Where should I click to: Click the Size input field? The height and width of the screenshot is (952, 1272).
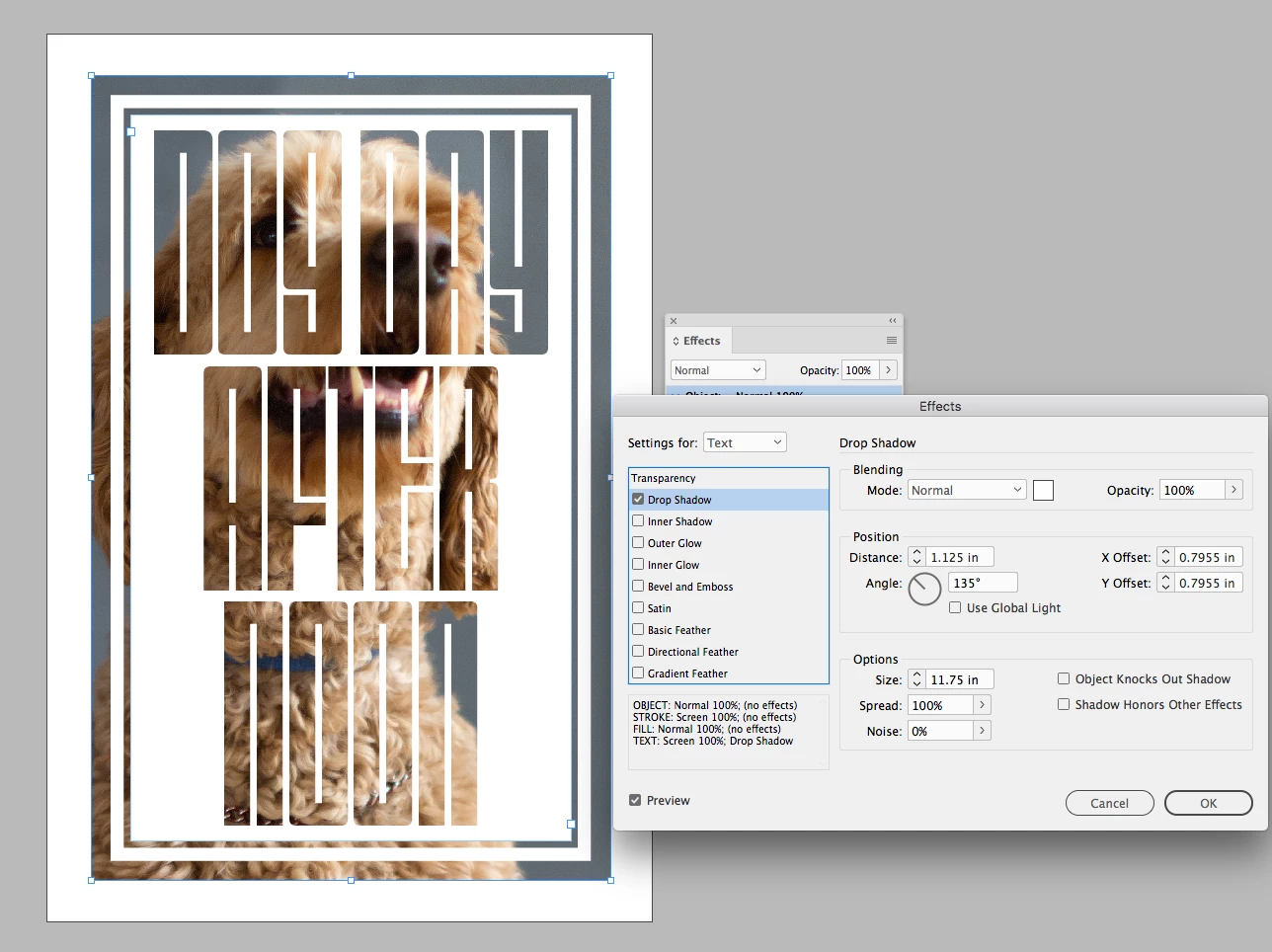(959, 680)
